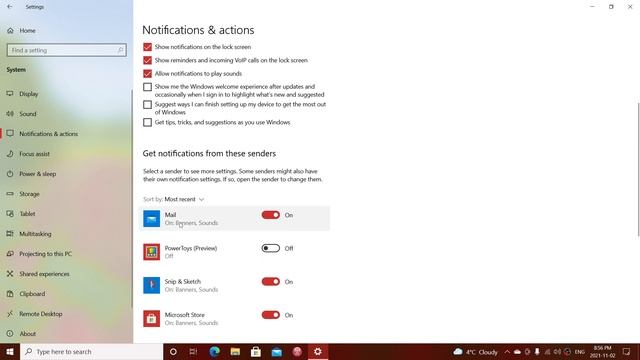Check Suggest ways to finish setting up
This screenshot has height=360, width=640.
point(147,105)
